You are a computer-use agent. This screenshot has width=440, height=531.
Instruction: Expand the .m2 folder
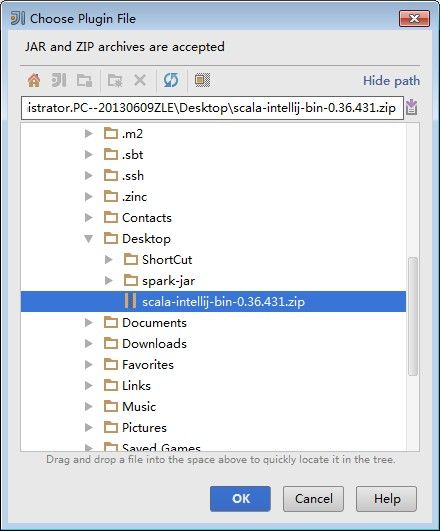(x=89, y=133)
